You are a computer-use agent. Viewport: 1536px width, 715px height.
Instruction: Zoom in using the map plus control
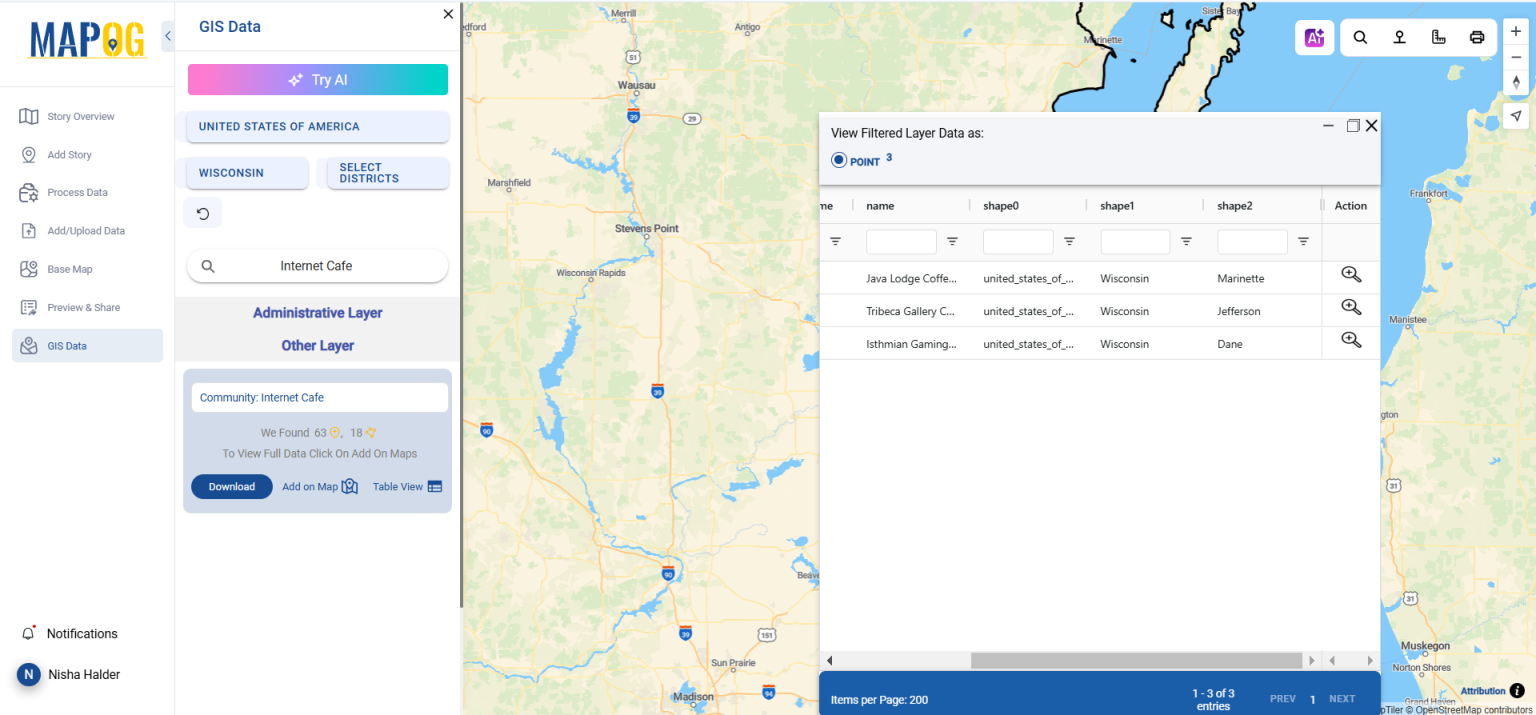[1516, 31]
